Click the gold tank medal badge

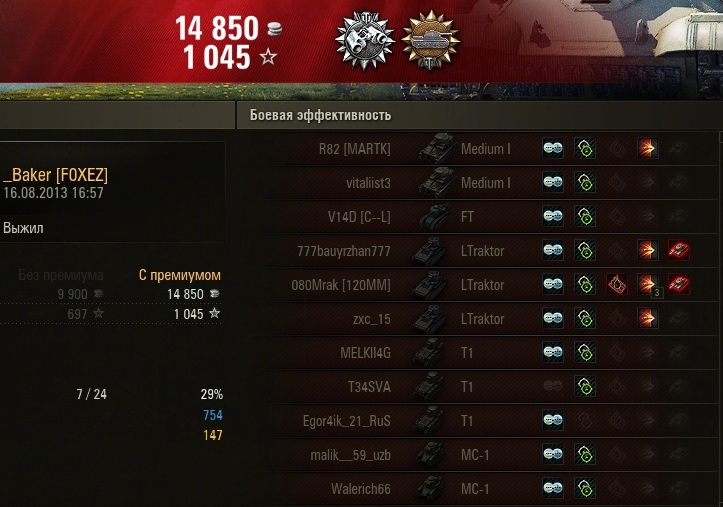(x=431, y=40)
